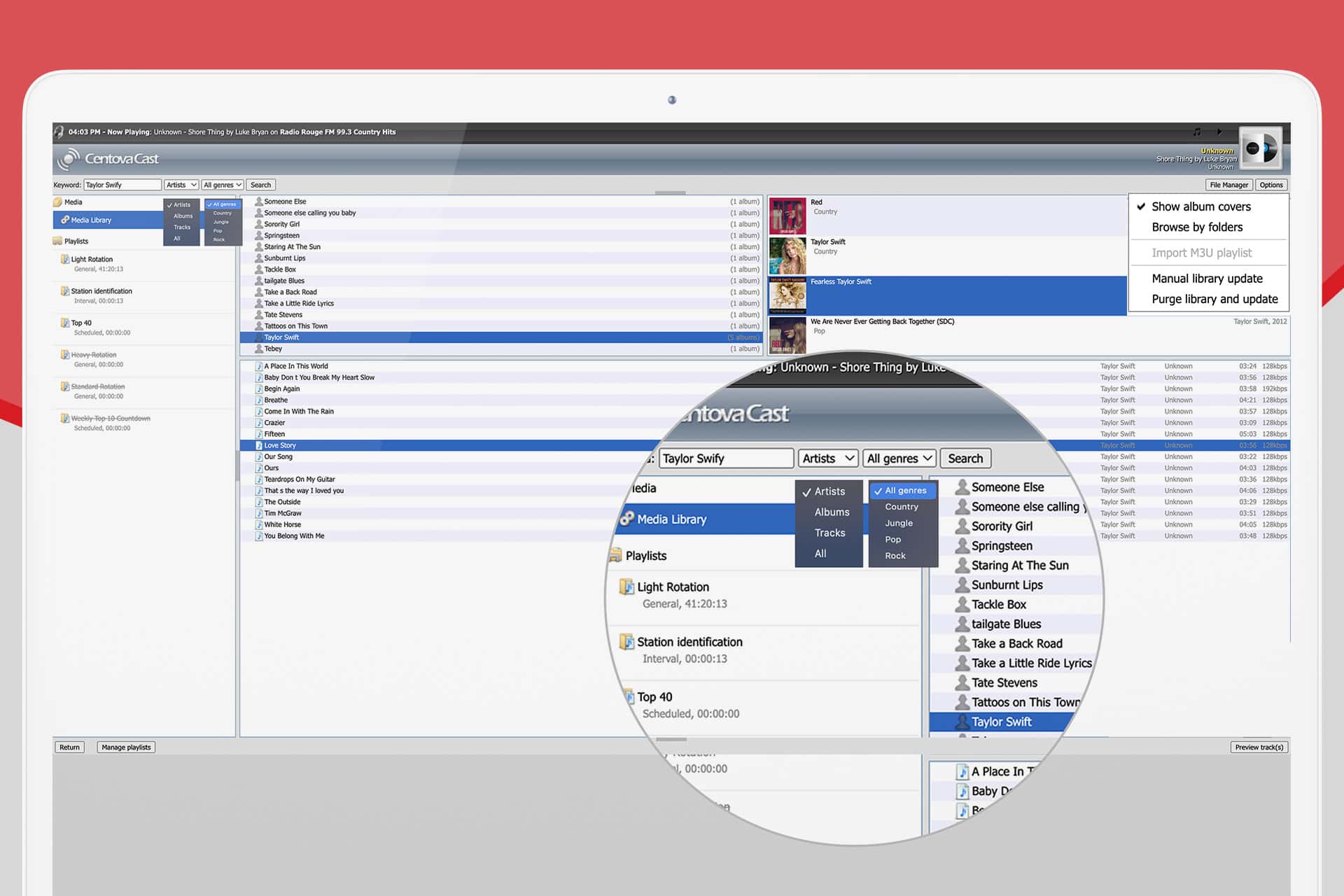Select Country in magnified genre list
Image resolution: width=1344 pixels, height=896 pixels.
902,507
